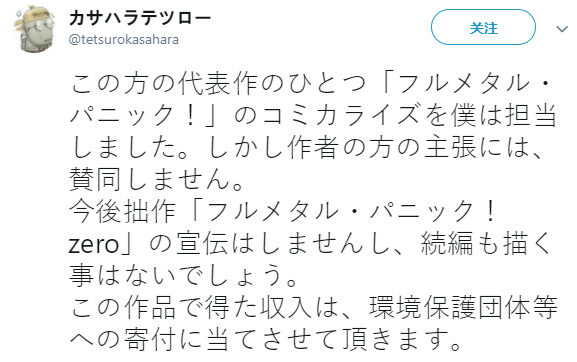Image resolution: width=577 pixels, height=362 pixels.
Task: Expand the tweet options chevron menu
Action: [x=562, y=29]
